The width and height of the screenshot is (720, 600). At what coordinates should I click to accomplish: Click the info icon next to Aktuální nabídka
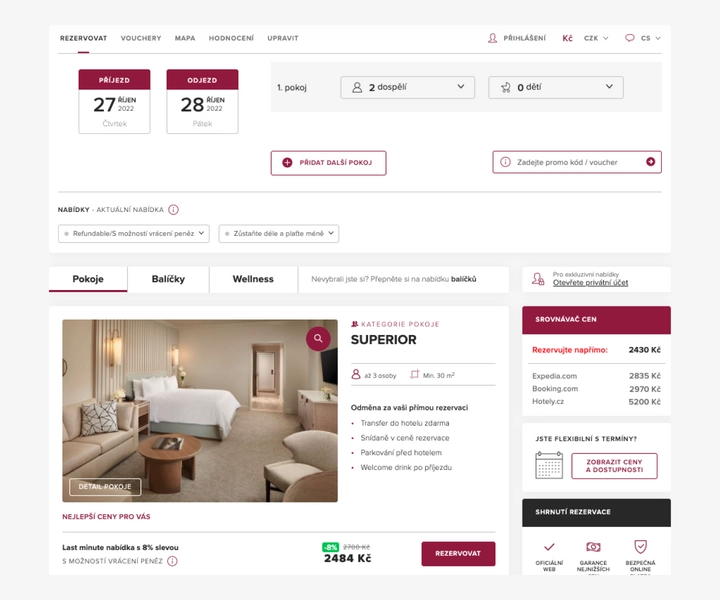point(173,210)
